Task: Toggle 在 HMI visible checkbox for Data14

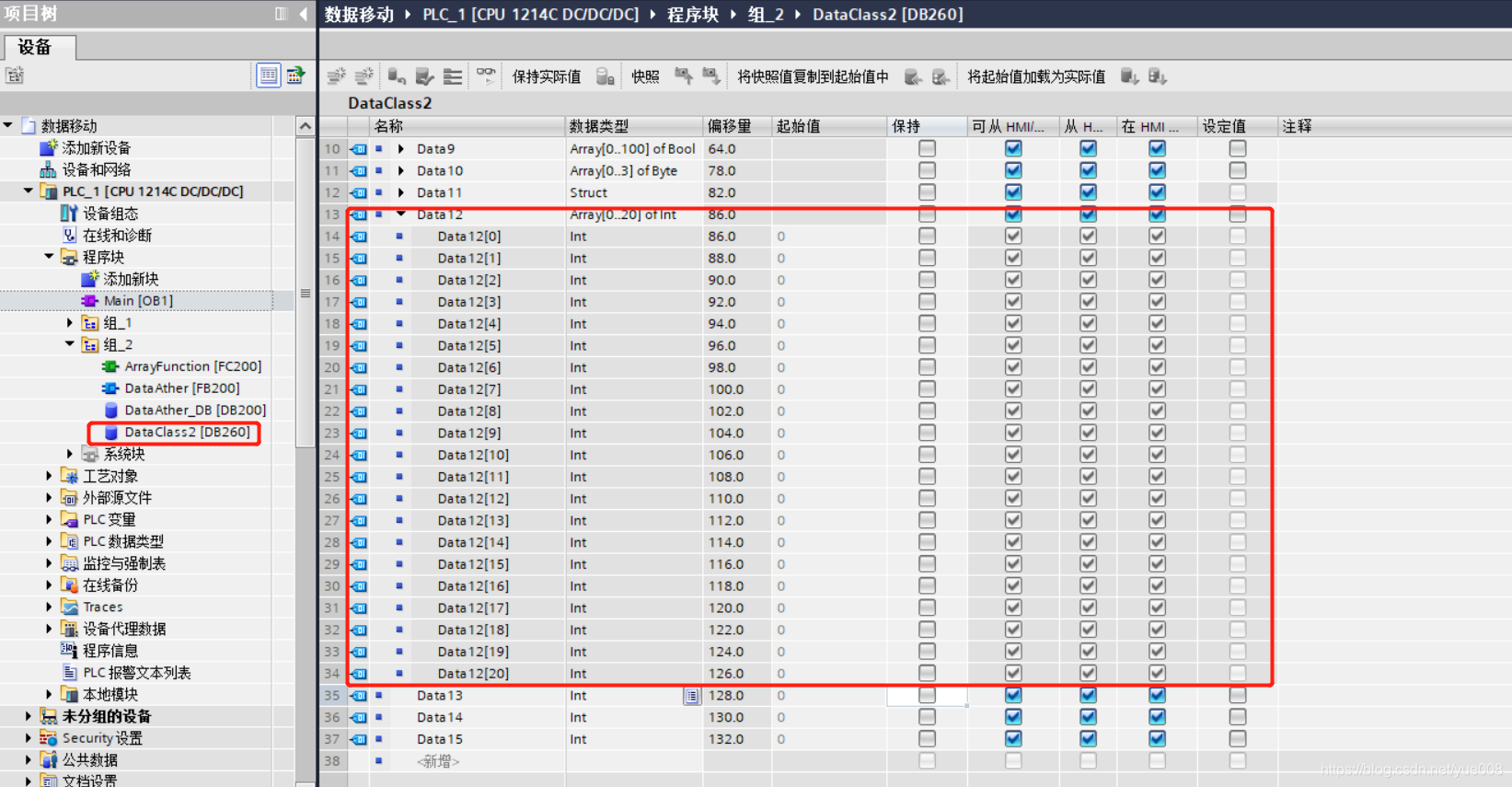Action: click(x=1157, y=717)
